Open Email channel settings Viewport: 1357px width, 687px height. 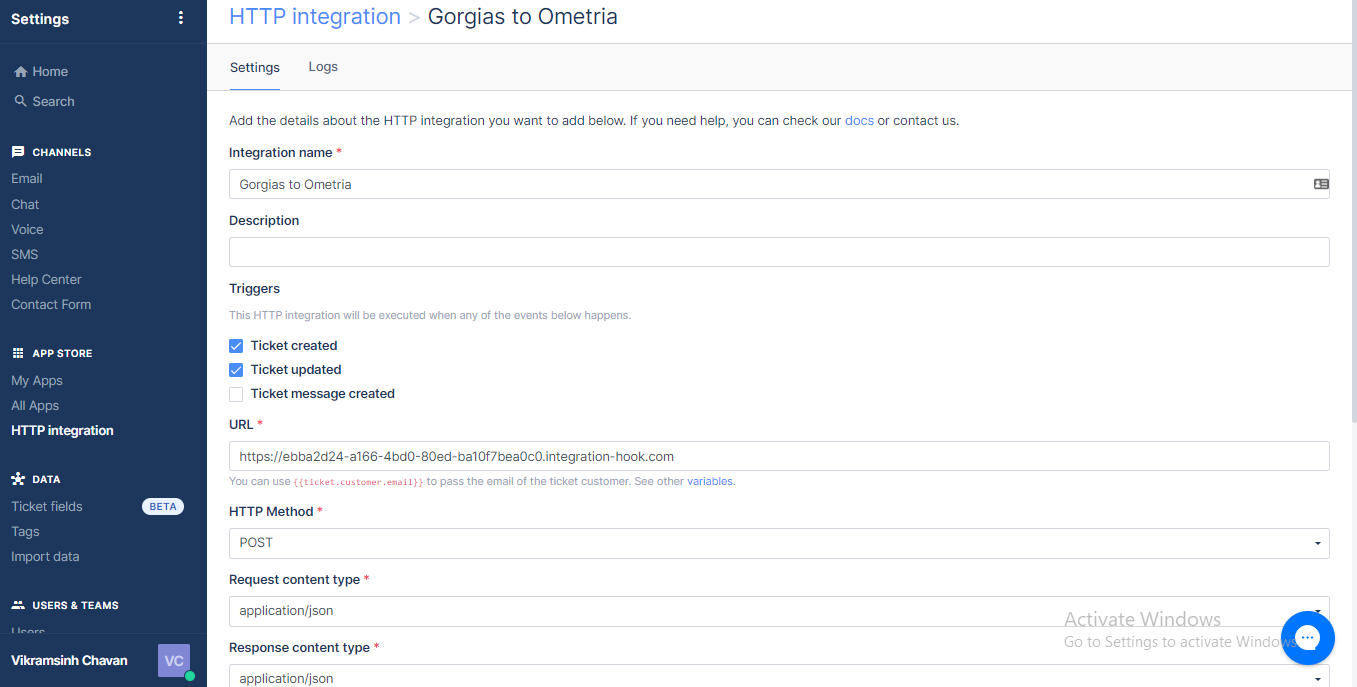[x=27, y=179]
